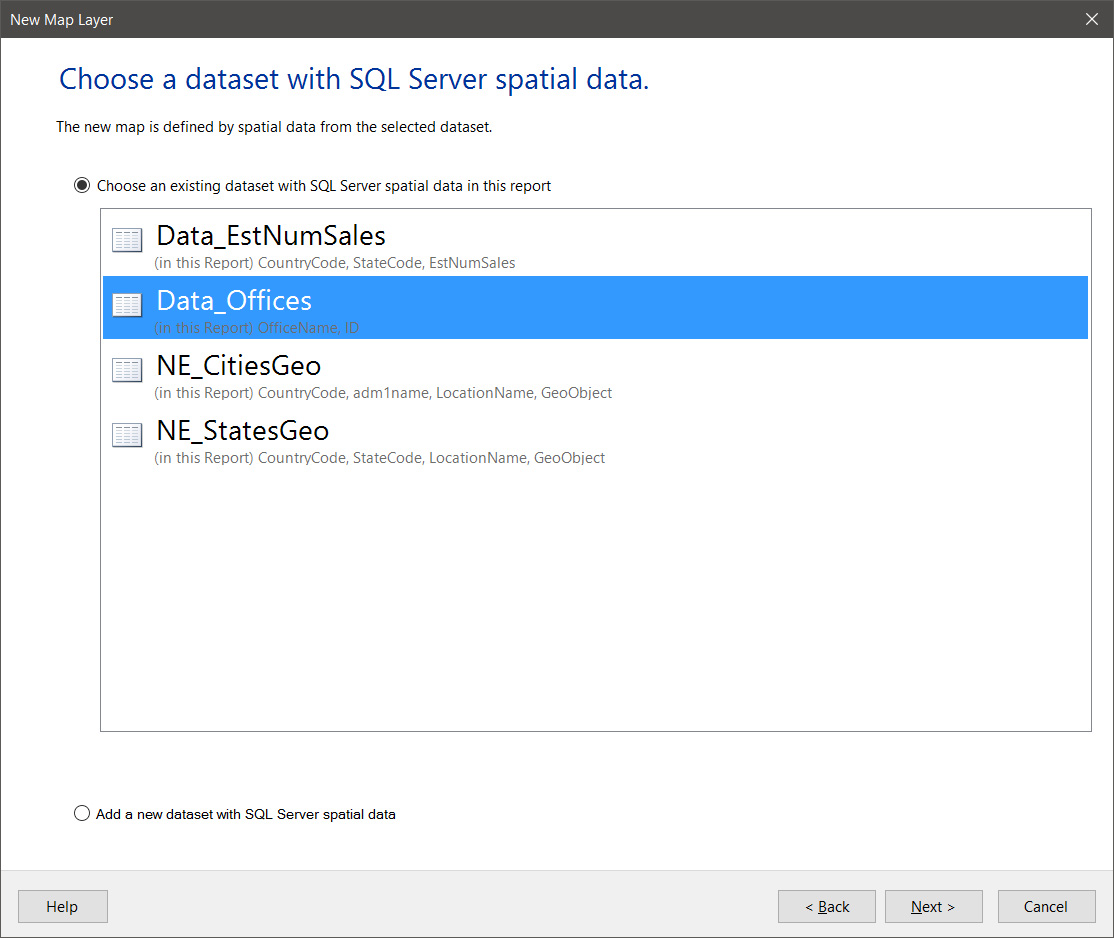
Task: Proceed by clicking Next
Action: pos(933,907)
